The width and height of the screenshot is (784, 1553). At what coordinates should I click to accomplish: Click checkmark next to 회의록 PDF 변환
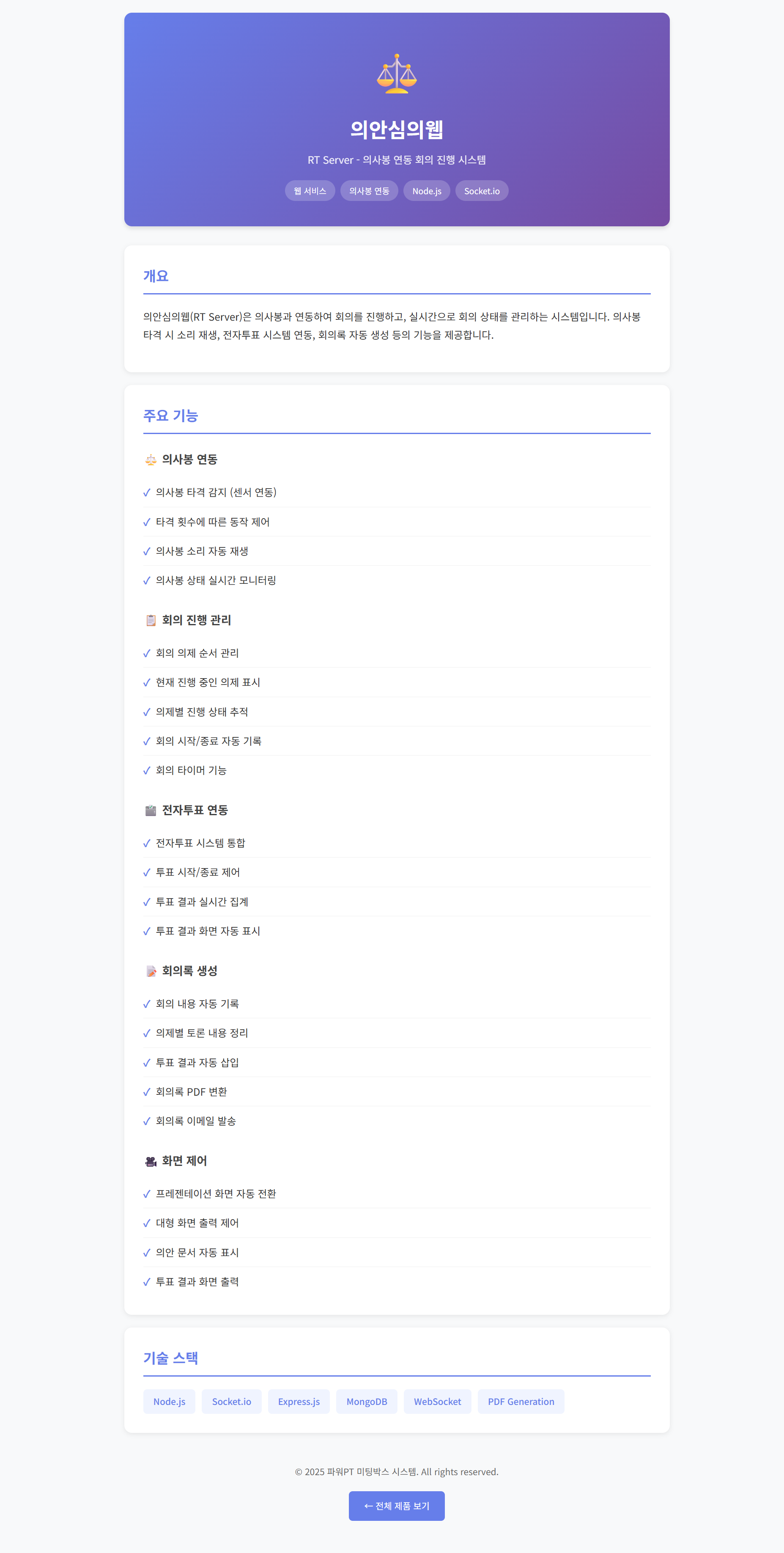(x=146, y=1092)
